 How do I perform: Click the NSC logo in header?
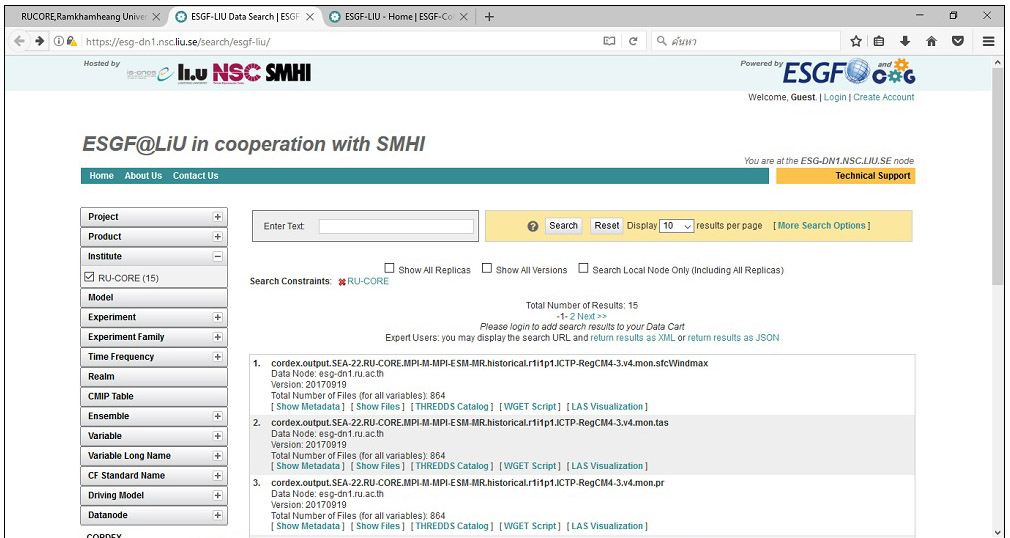[x=236, y=72]
